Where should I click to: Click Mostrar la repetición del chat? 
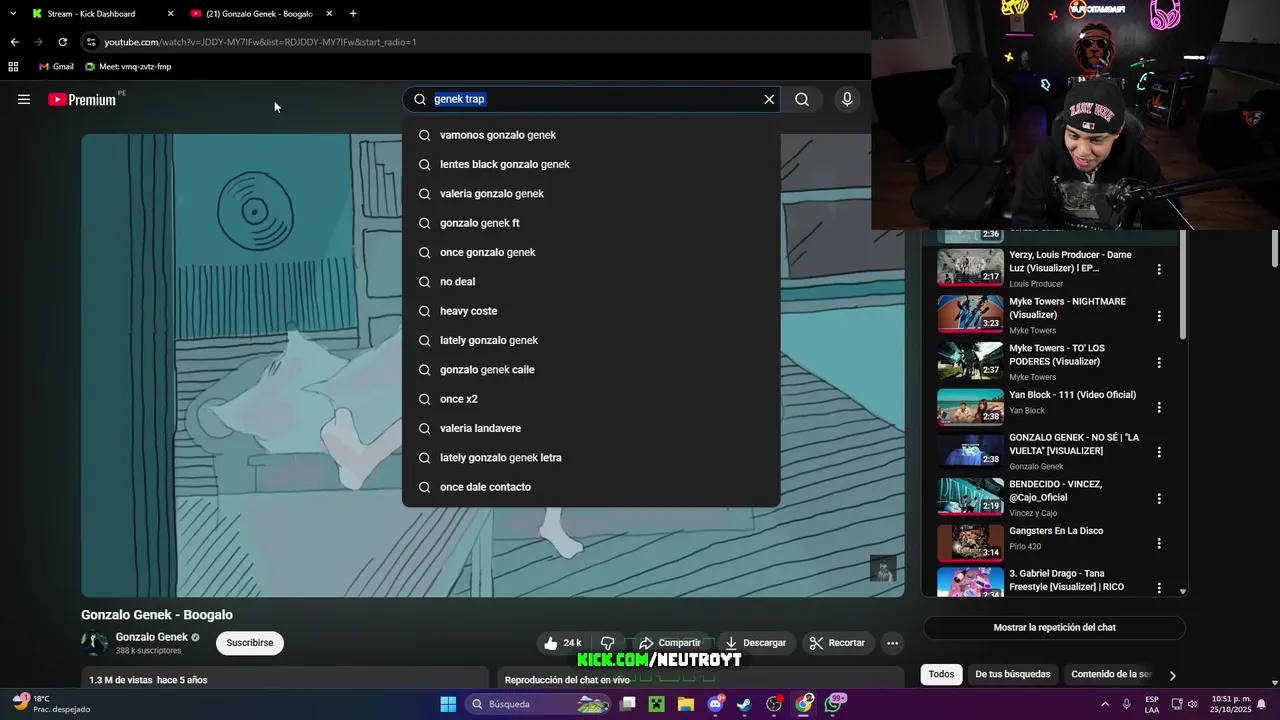(x=1054, y=628)
